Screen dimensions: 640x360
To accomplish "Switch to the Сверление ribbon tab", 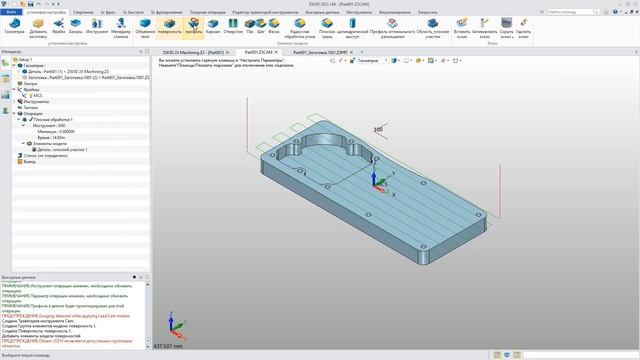I will [83, 12].
